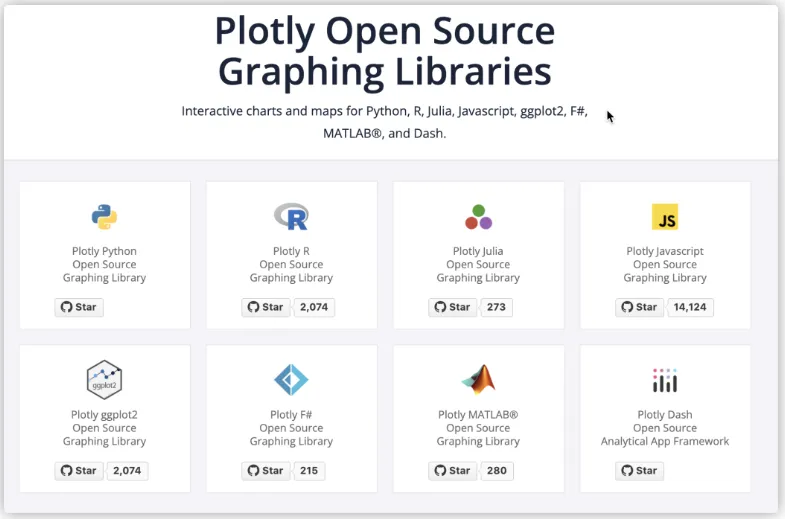Star the Plotly F# repository
Viewport: 785px width, 519px height.
266,470
